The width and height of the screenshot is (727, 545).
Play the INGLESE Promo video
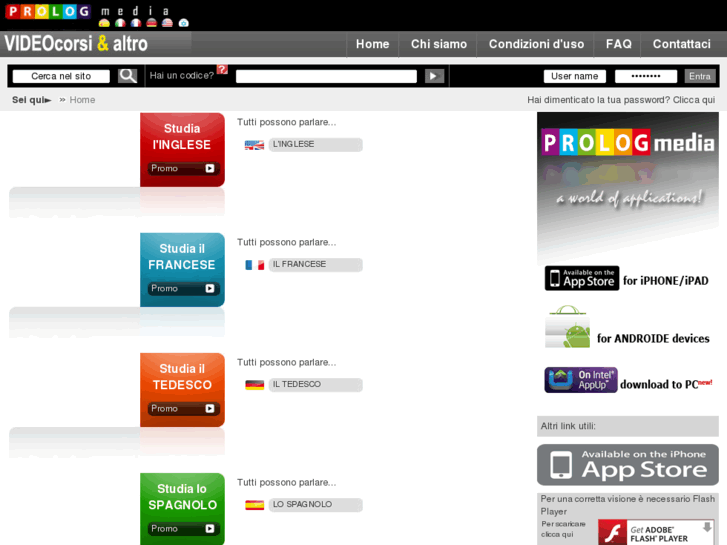point(183,168)
